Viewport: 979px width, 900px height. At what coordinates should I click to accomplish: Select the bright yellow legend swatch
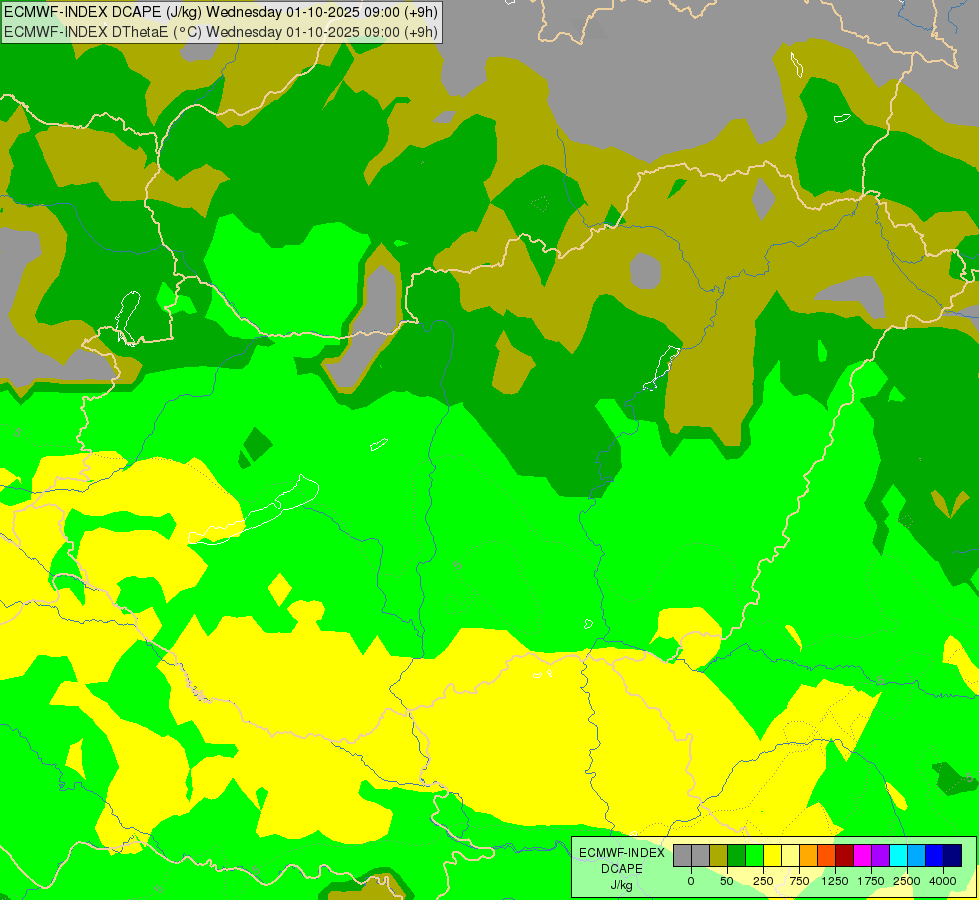point(772,855)
